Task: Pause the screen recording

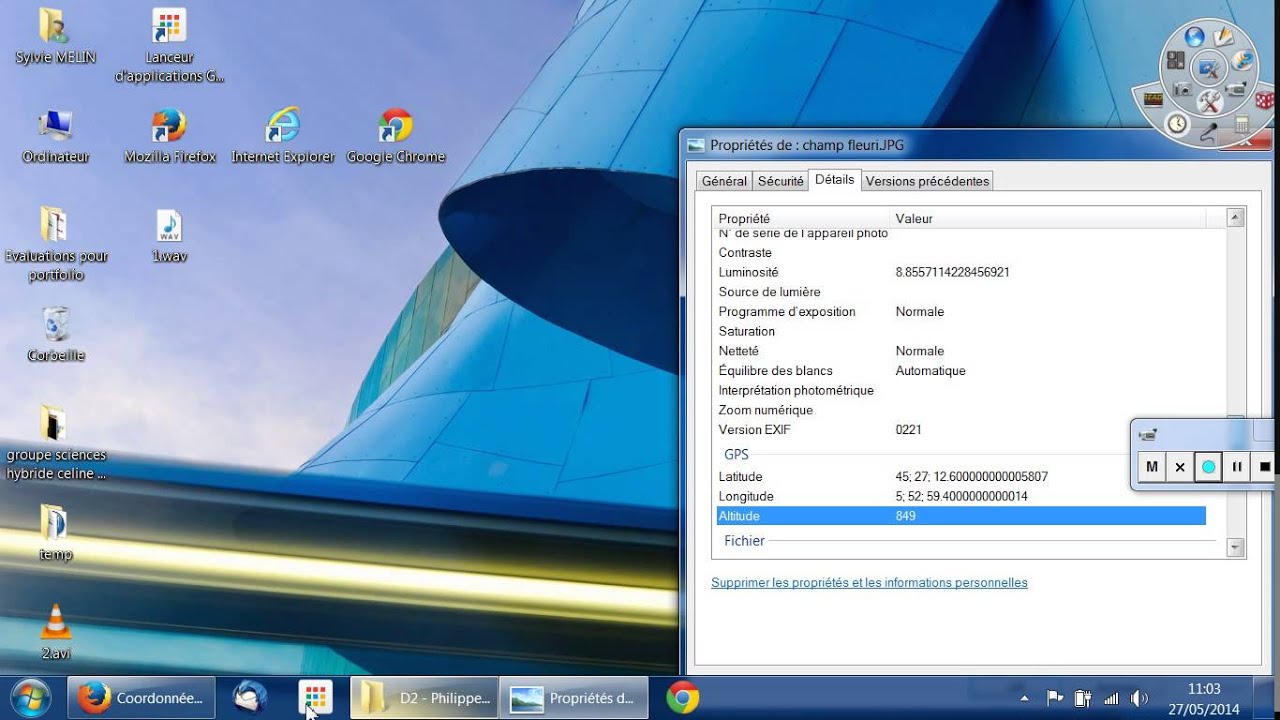Action: point(1237,466)
